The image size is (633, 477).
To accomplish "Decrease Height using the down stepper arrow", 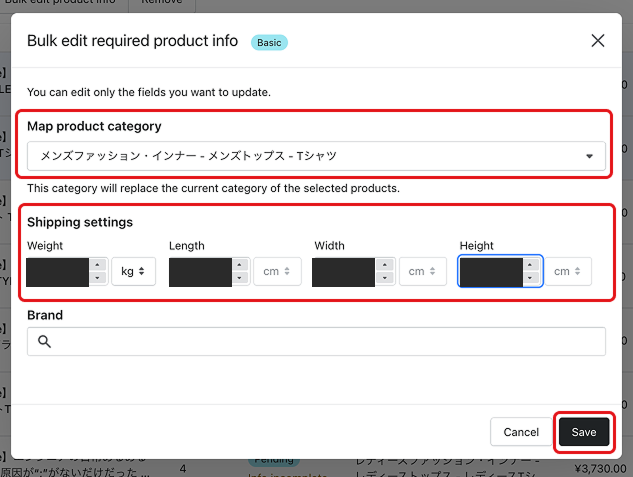I will (x=531, y=279).
